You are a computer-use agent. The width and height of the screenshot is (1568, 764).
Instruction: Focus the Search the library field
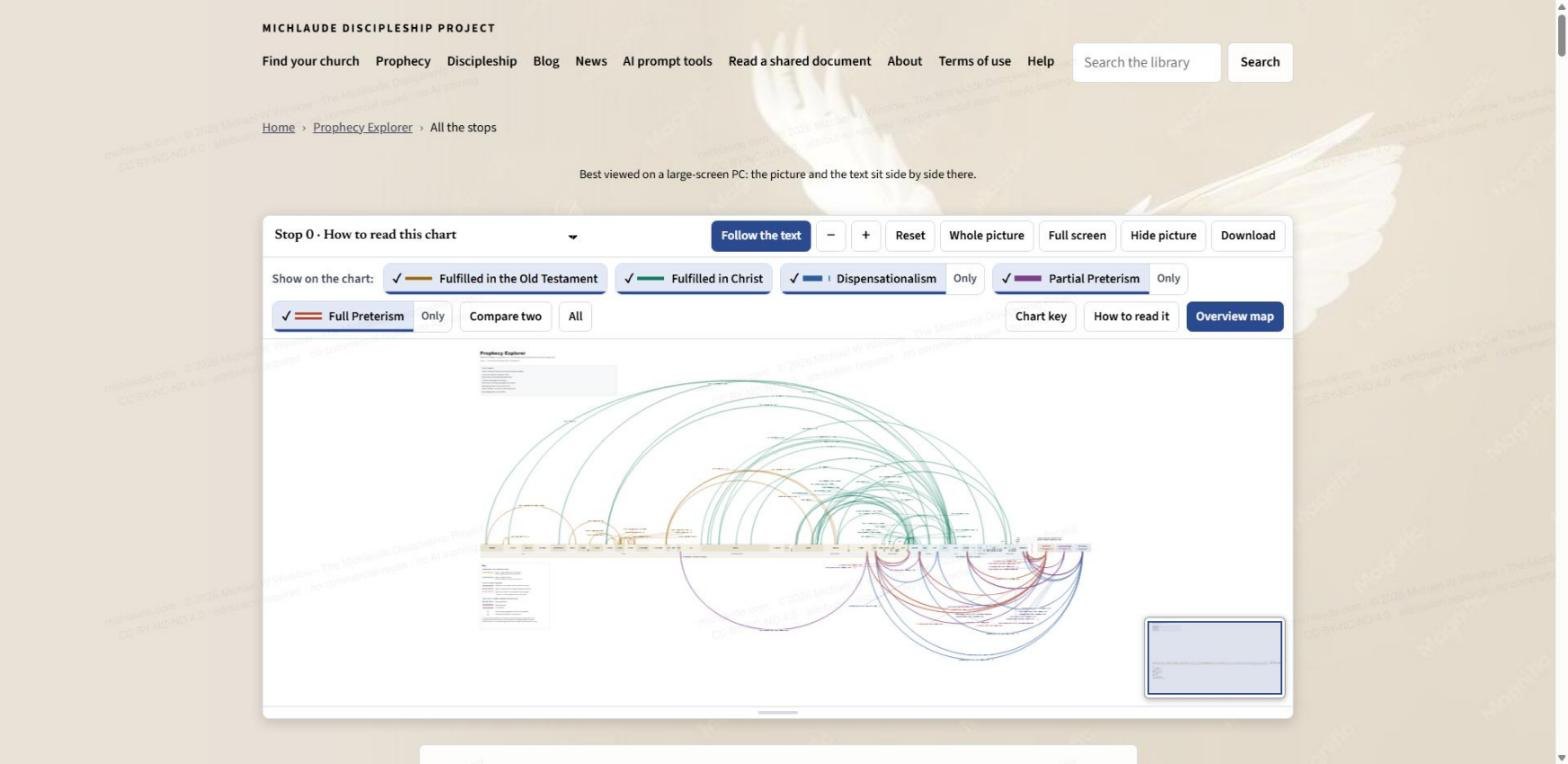pos(1147,62)
